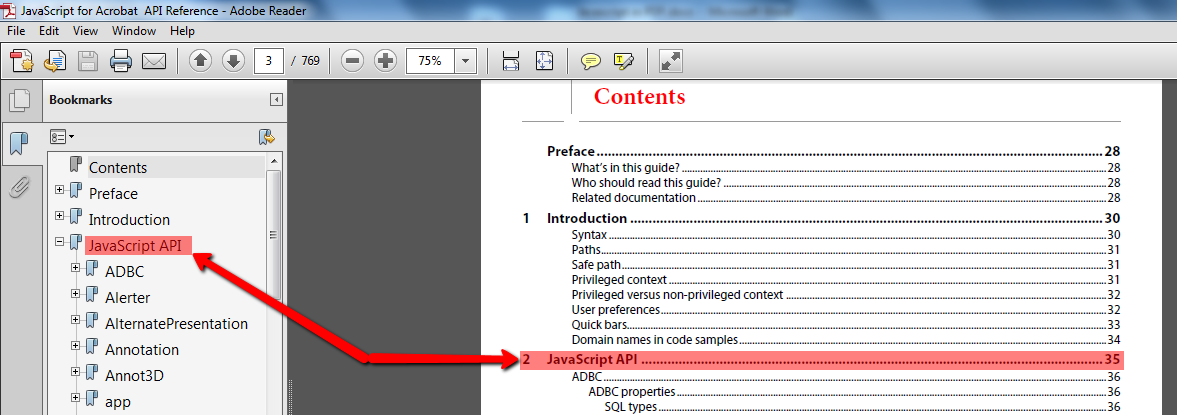Expand the AlternatePresentation bookmark
Viewport: 1177px width, 415px height.
(x=75, y=320)
